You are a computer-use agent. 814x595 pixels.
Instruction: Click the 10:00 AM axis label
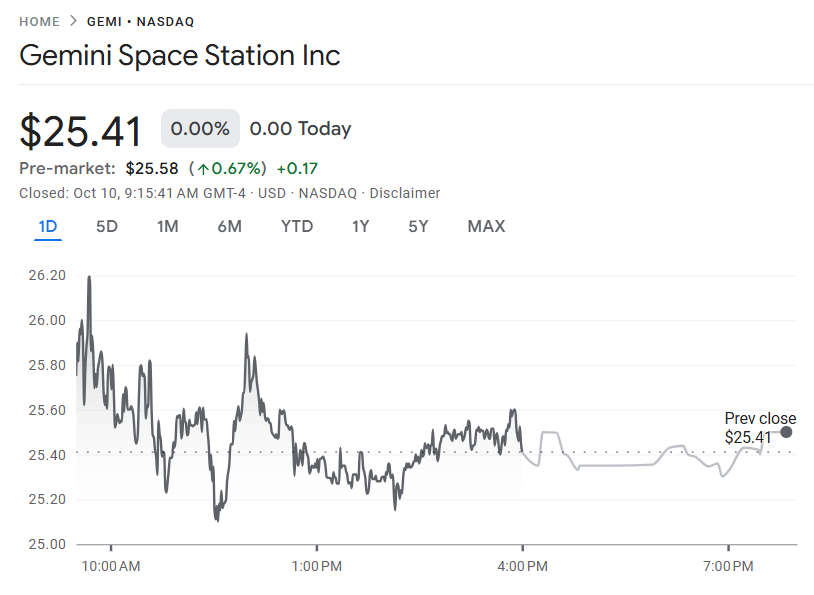pyautogui.click(x=111, y=567)
